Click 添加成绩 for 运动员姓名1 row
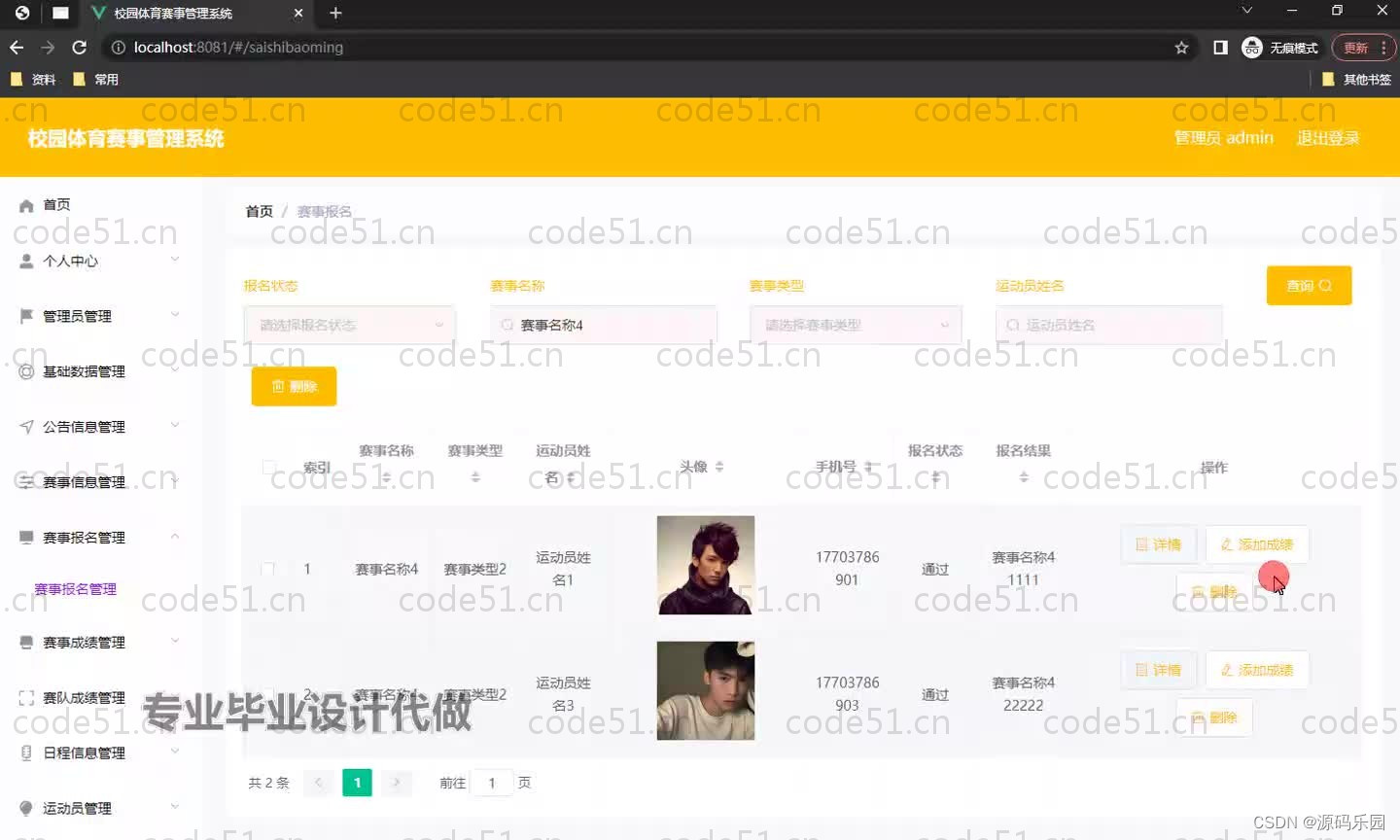Image resolution: width=1400 pixels, height=840 pixels. [1257, 544]
